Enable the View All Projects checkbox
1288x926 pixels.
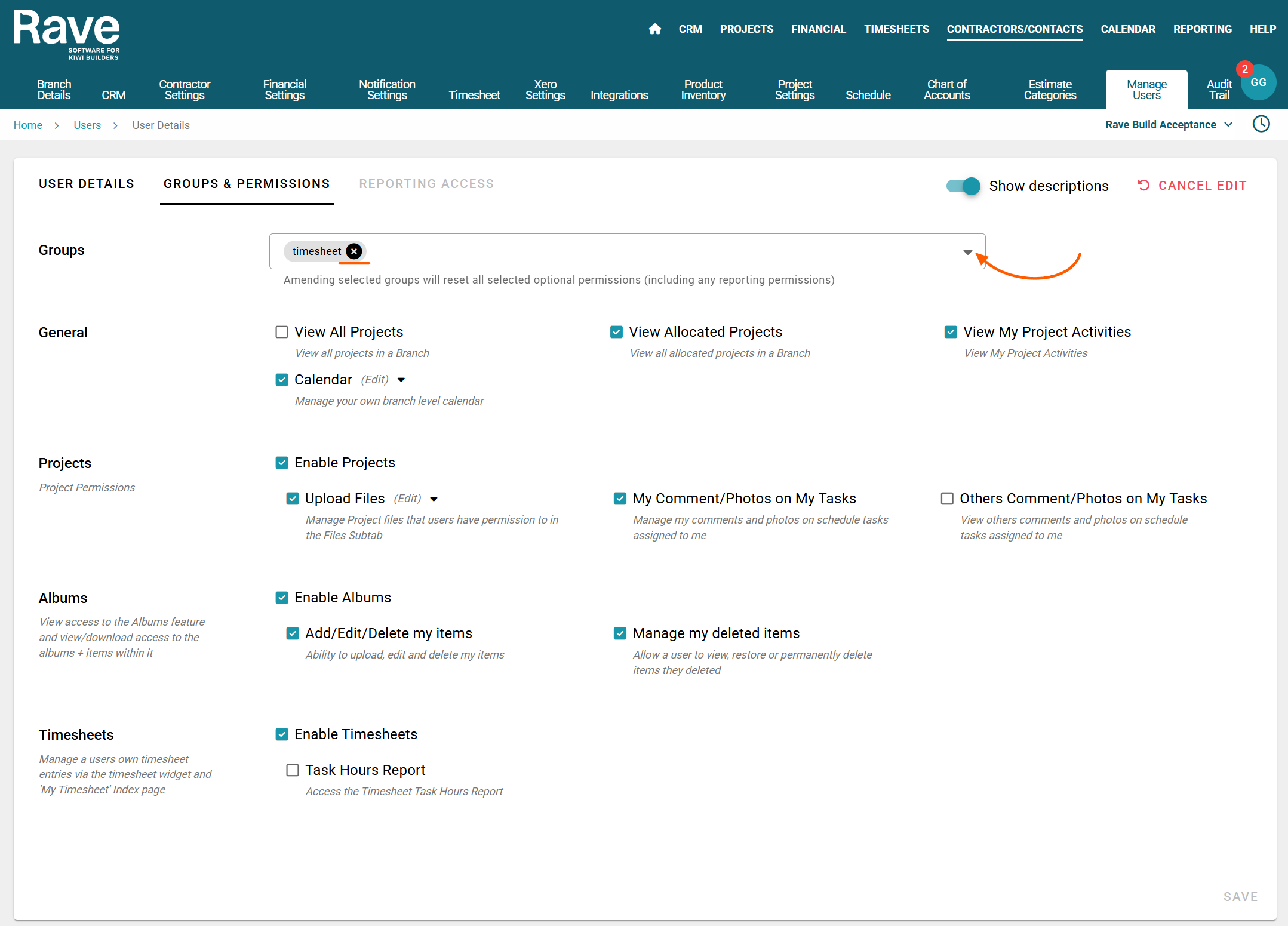pyautogui.click(x=282, y=332)
